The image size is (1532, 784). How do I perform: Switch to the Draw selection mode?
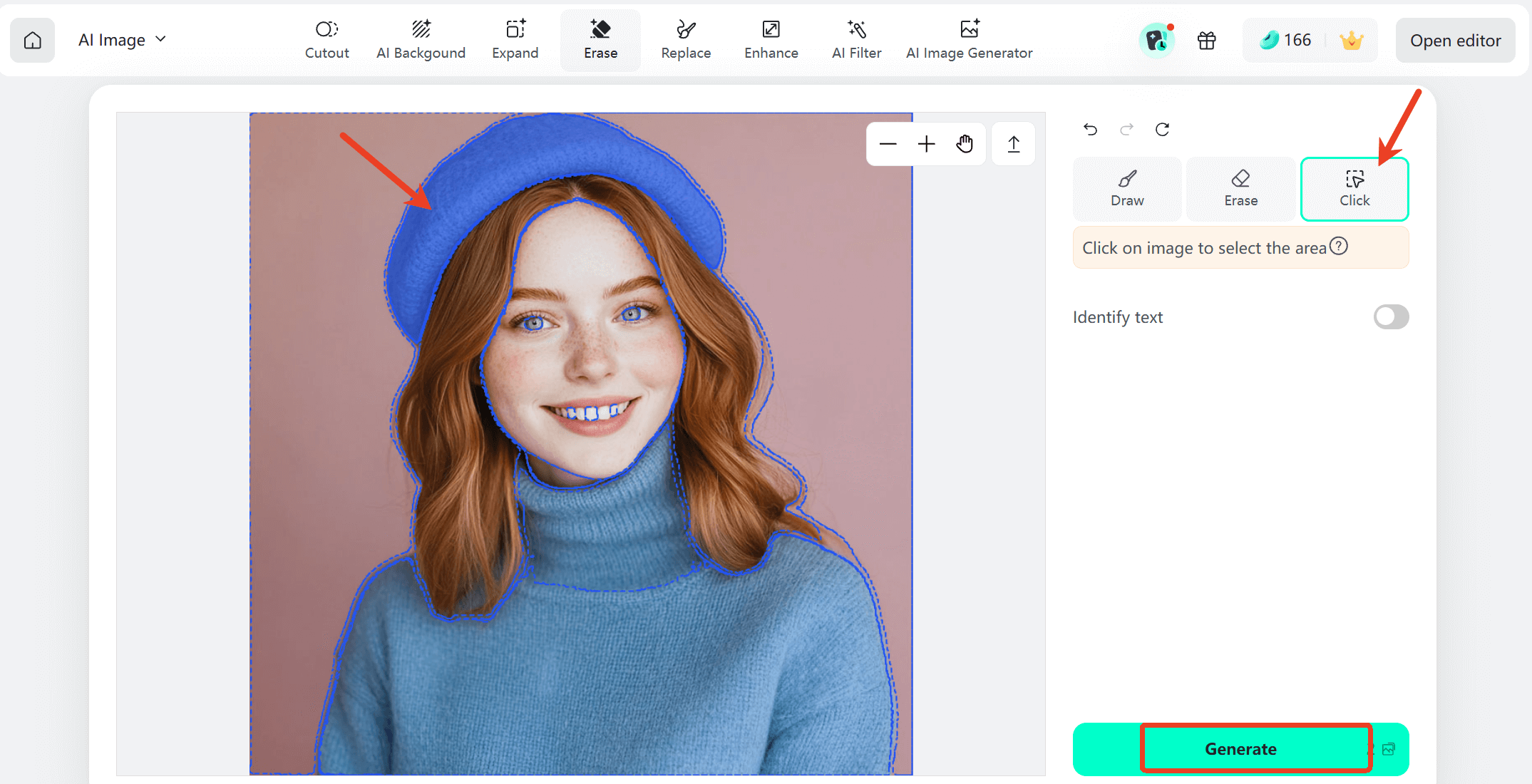tap(1126, 188)
